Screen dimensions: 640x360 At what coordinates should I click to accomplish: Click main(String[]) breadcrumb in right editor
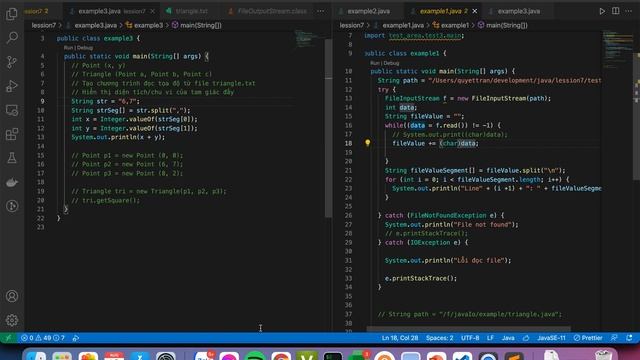click(507, 25)
